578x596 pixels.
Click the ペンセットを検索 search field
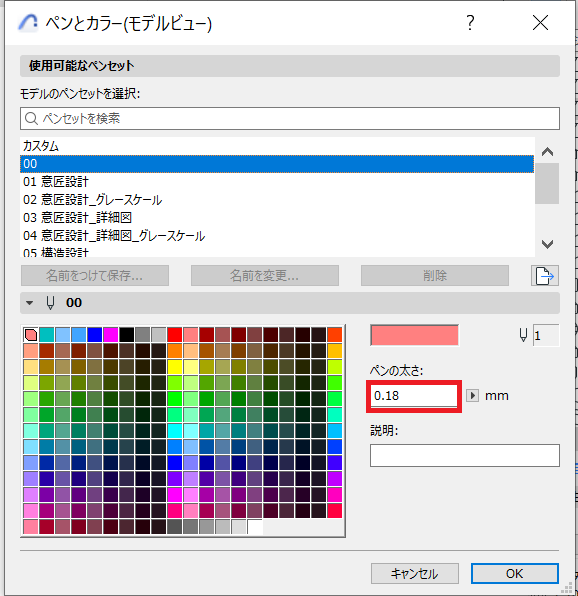[290, 119]
